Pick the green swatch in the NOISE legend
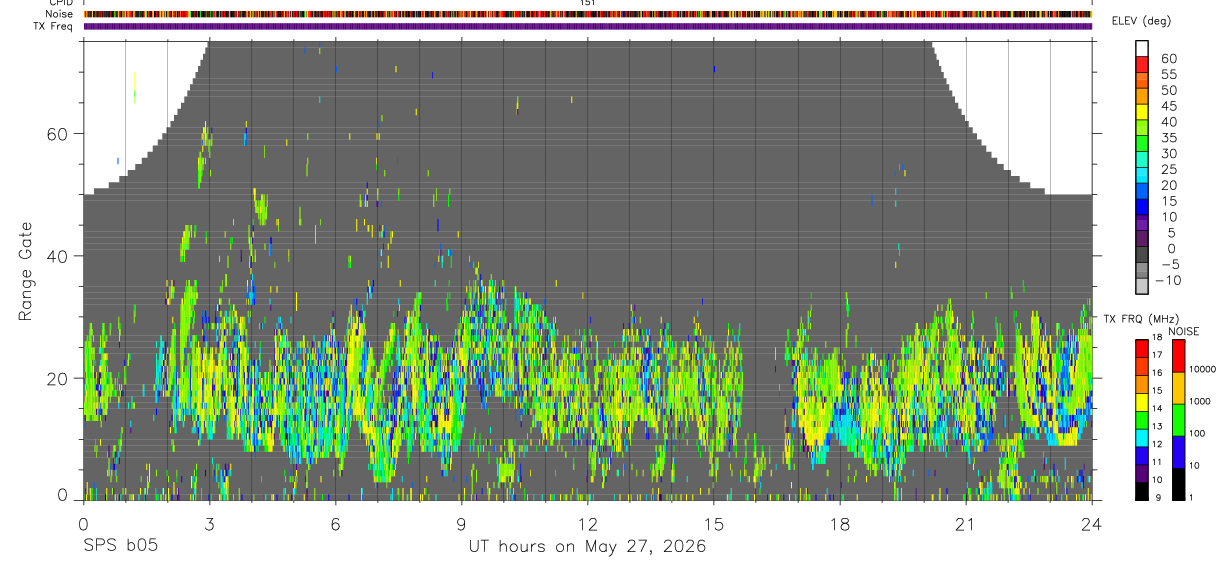This screenshot has width=1228, height=567. (x=1179, y=420)
